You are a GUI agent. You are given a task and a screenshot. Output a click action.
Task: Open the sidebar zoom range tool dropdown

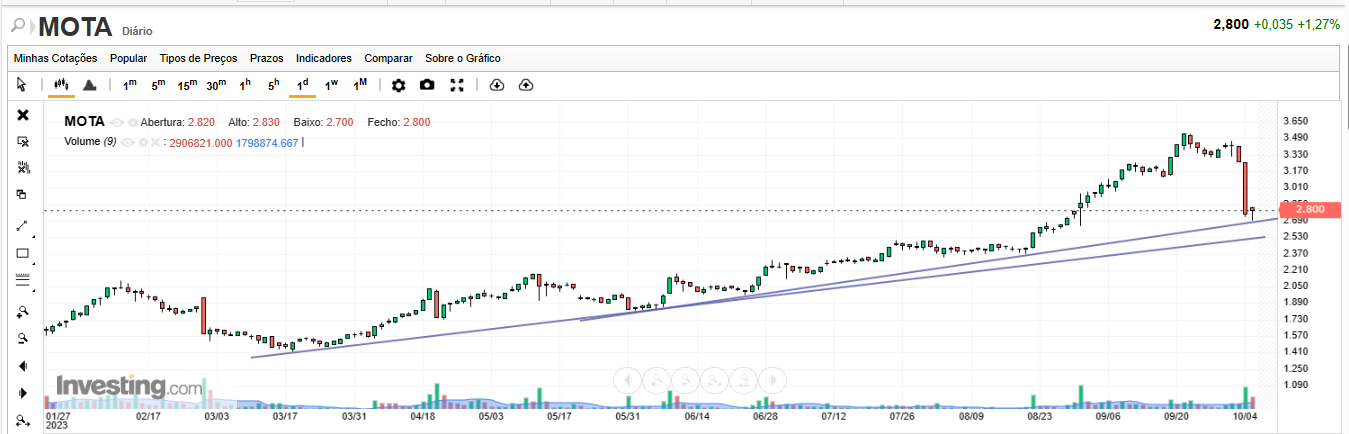click(23, 421)
